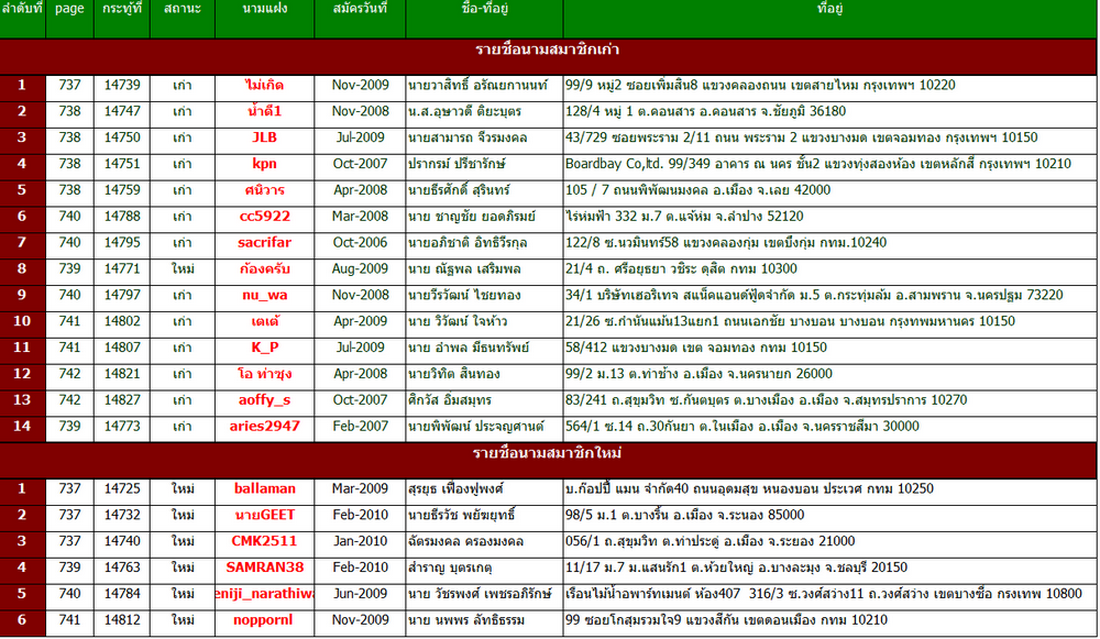Click the nickname 'CMK2511'
1100x639 pixels.
point(264,541)
